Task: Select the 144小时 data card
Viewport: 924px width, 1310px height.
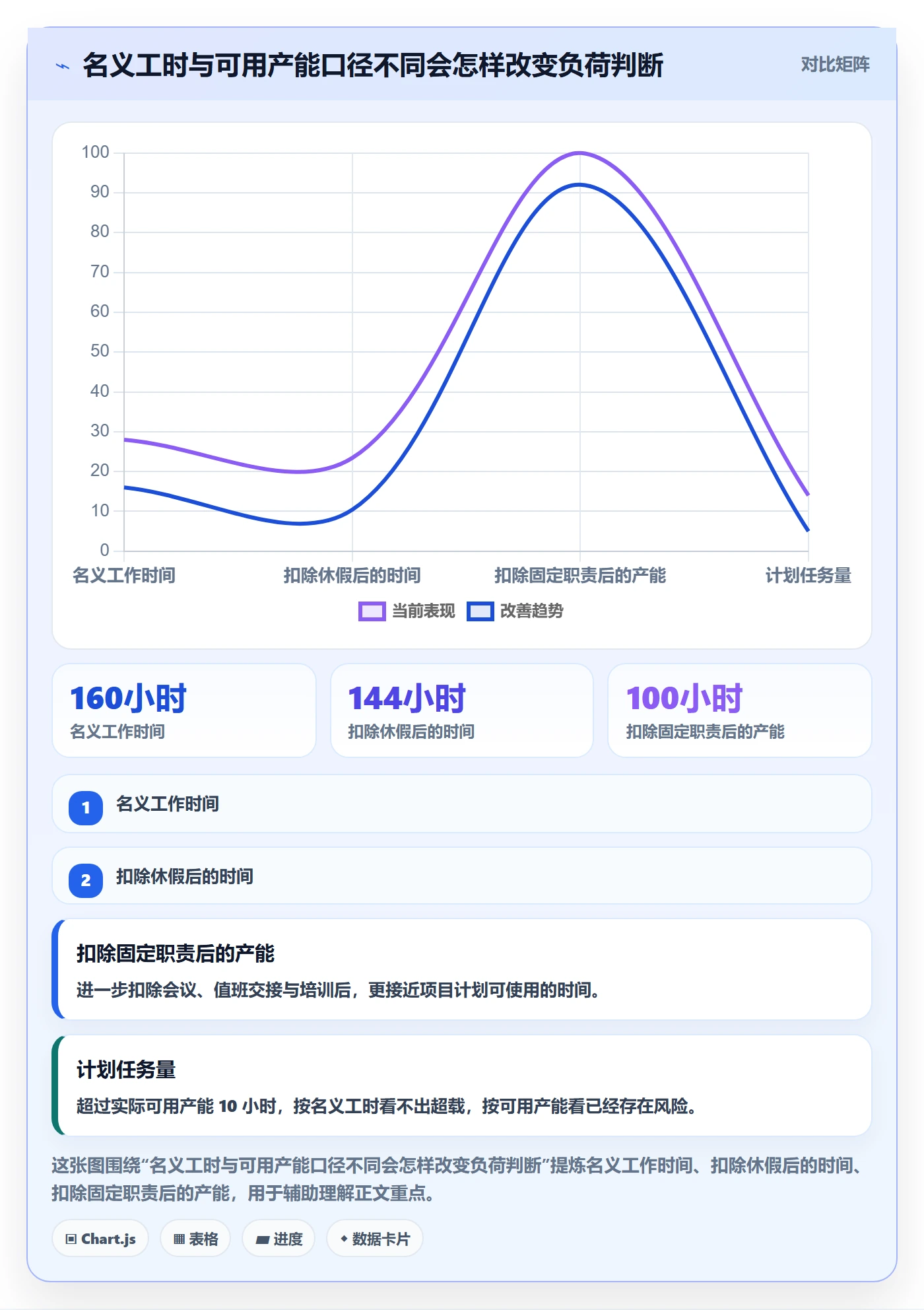Action: [462, 710]
